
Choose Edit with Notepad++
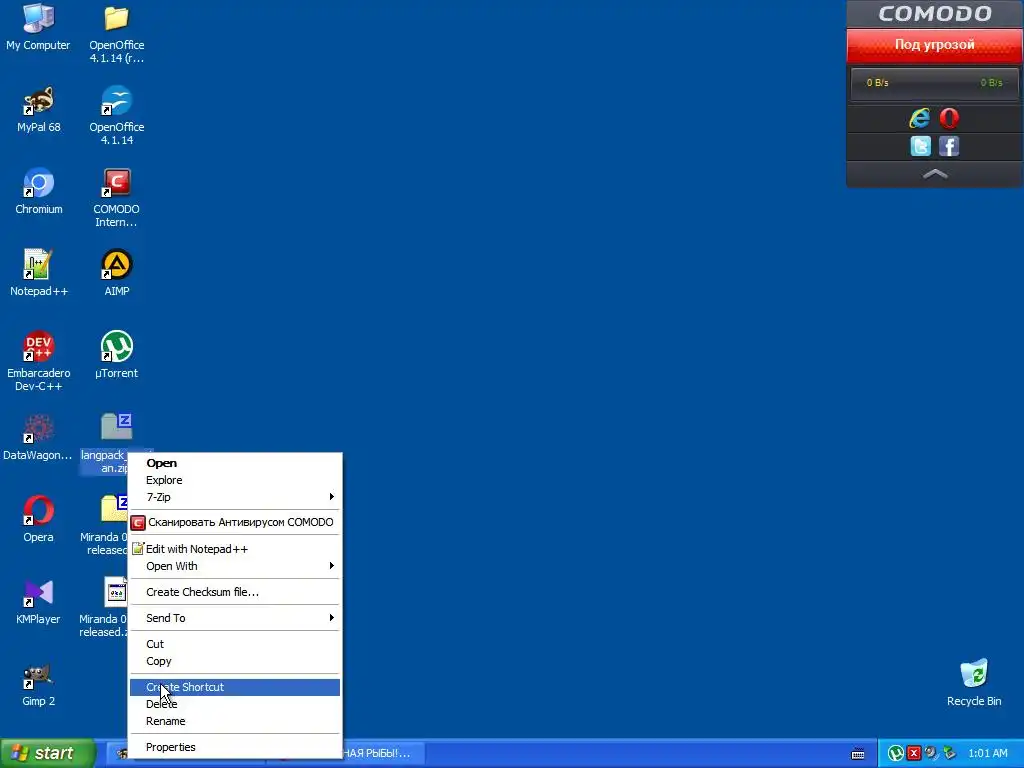(234, 549)
